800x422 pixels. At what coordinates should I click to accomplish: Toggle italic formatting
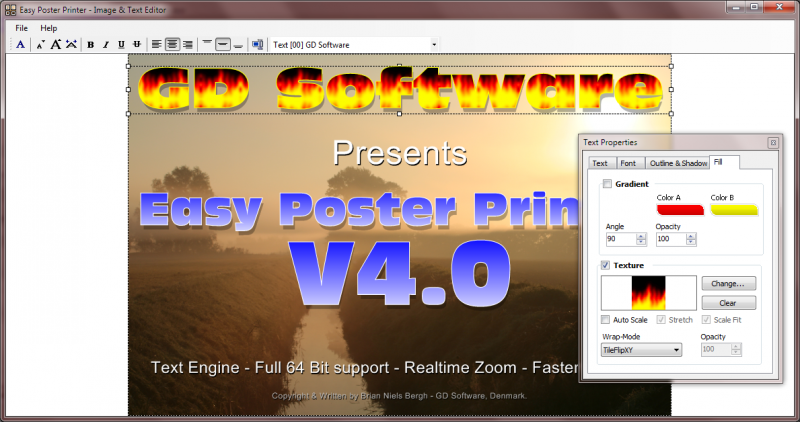(x=106, y=45)
